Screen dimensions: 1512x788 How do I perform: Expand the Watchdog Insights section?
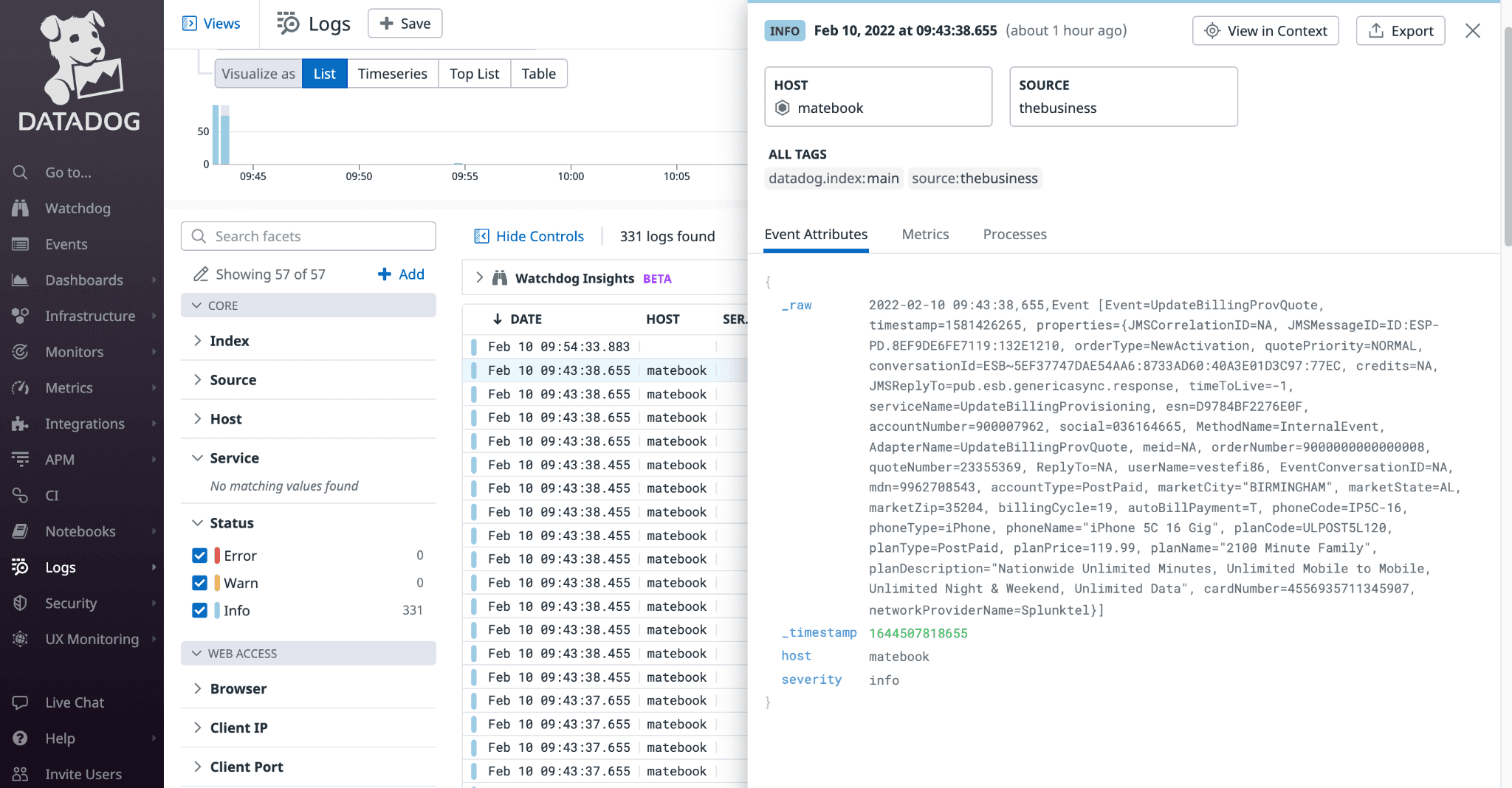click(x=479, y=278)
